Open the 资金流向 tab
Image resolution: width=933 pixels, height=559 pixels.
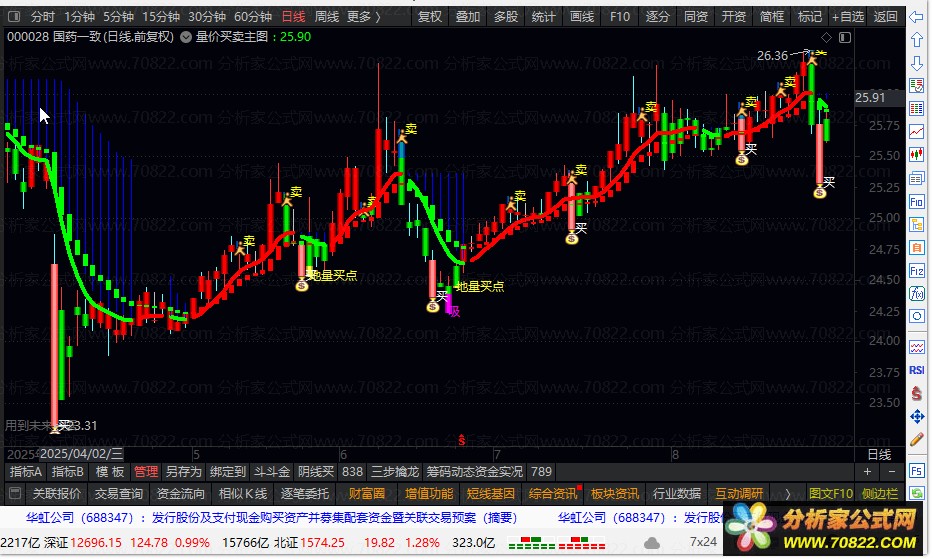[180, 494]
